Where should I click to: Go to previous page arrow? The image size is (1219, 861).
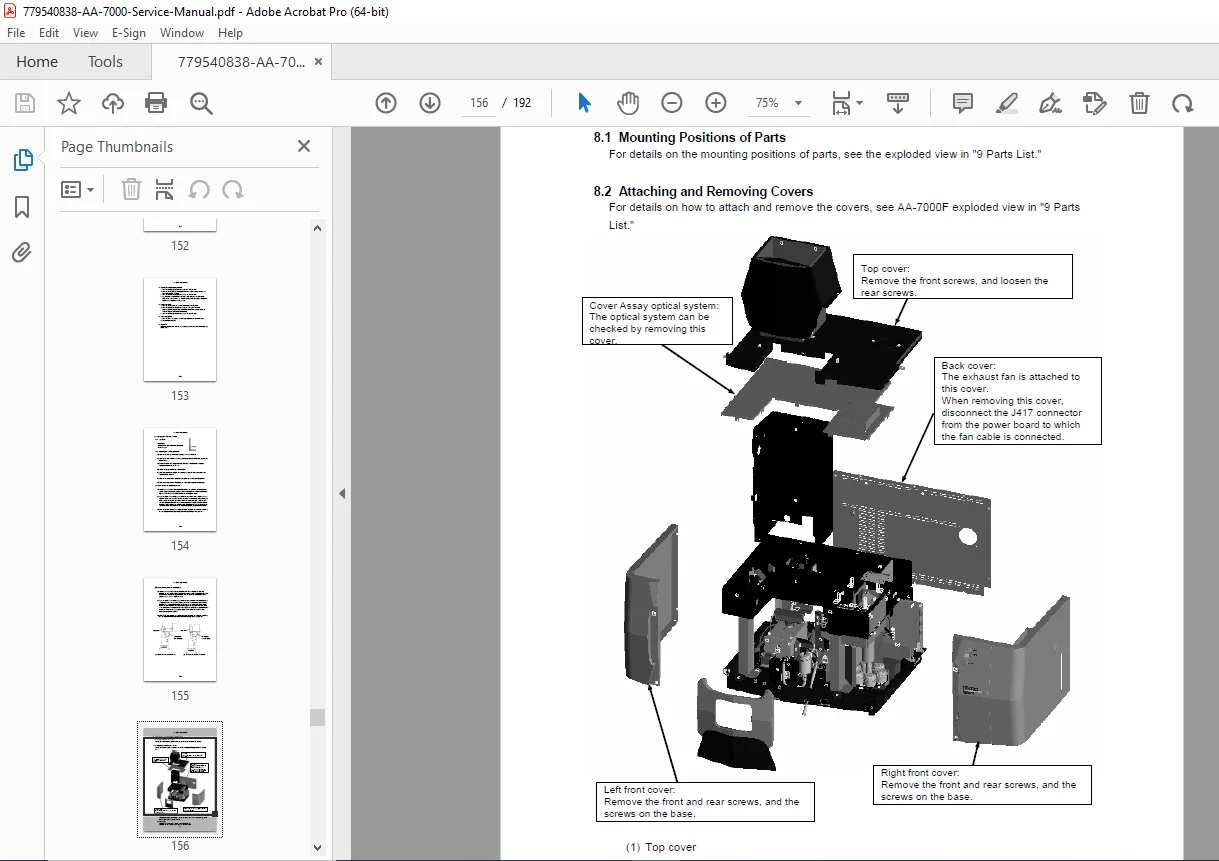[386, 103]
